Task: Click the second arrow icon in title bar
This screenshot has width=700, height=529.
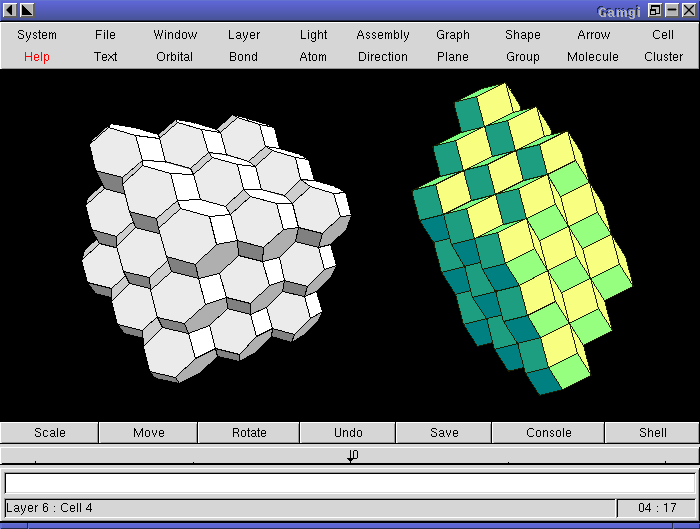Action: (x=27, y=10)
